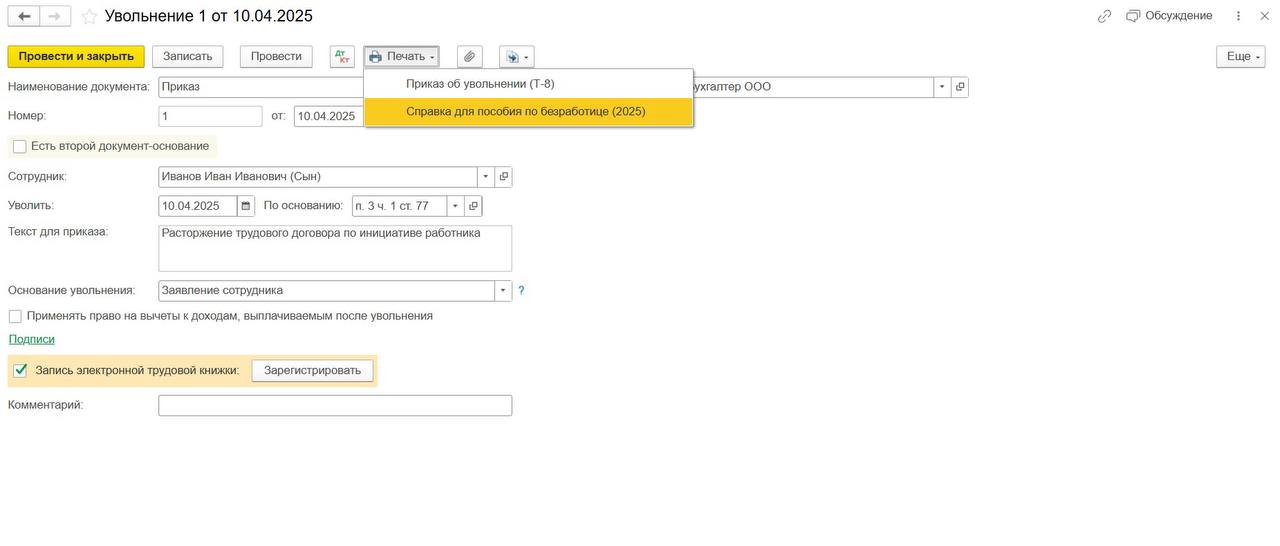Expand the бухгалтер ООО dropdown arrow
The height and width of the screenshot is (546, 1280).
pos(942,87)
